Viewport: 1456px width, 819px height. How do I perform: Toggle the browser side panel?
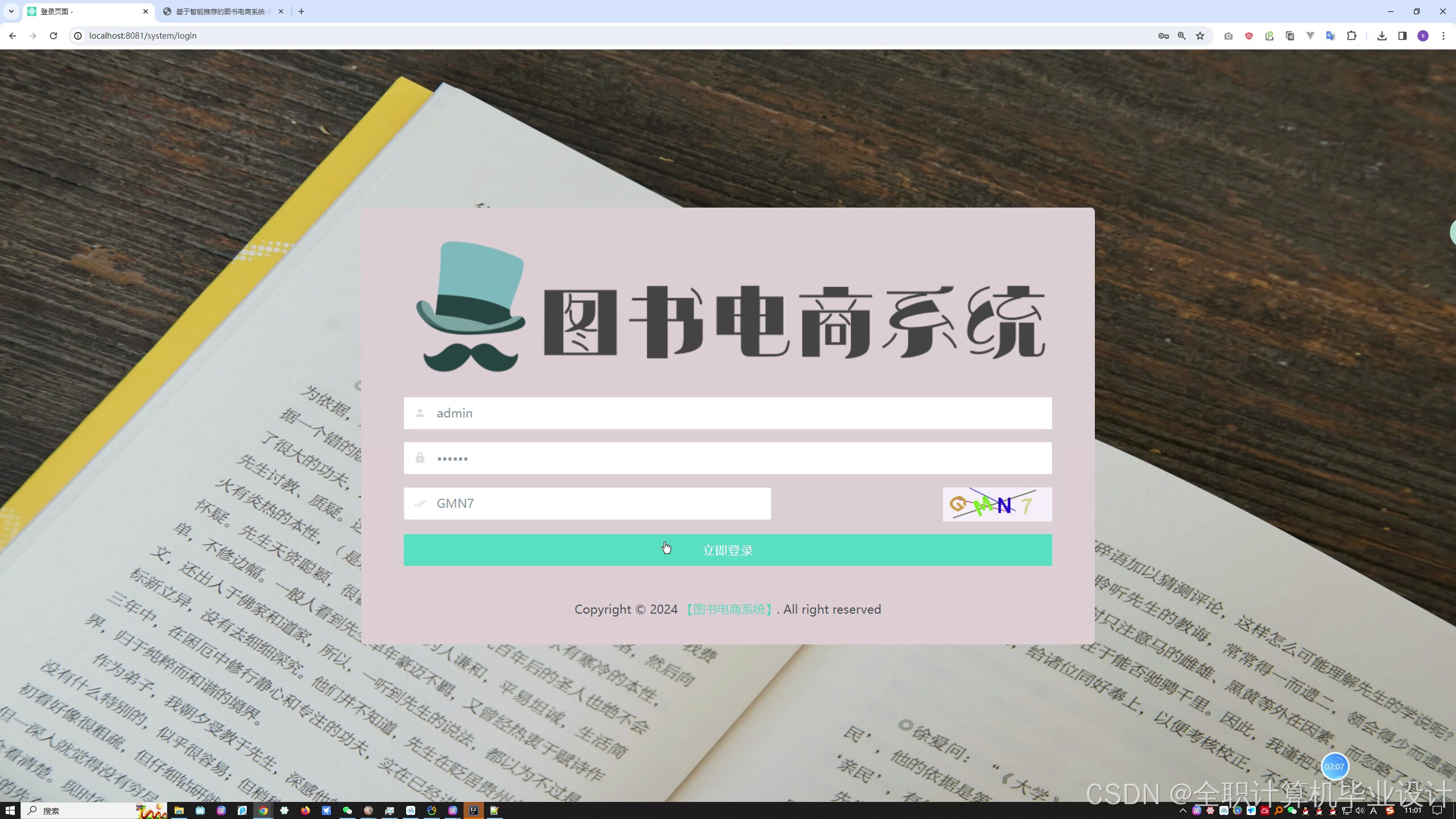1402,36
